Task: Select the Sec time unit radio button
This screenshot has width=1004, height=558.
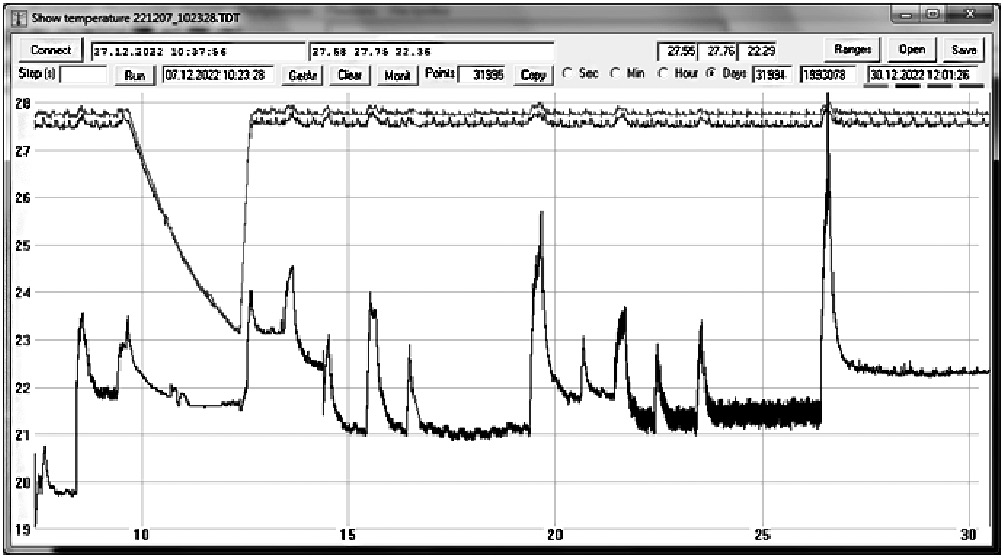Action: coord(568,74)
